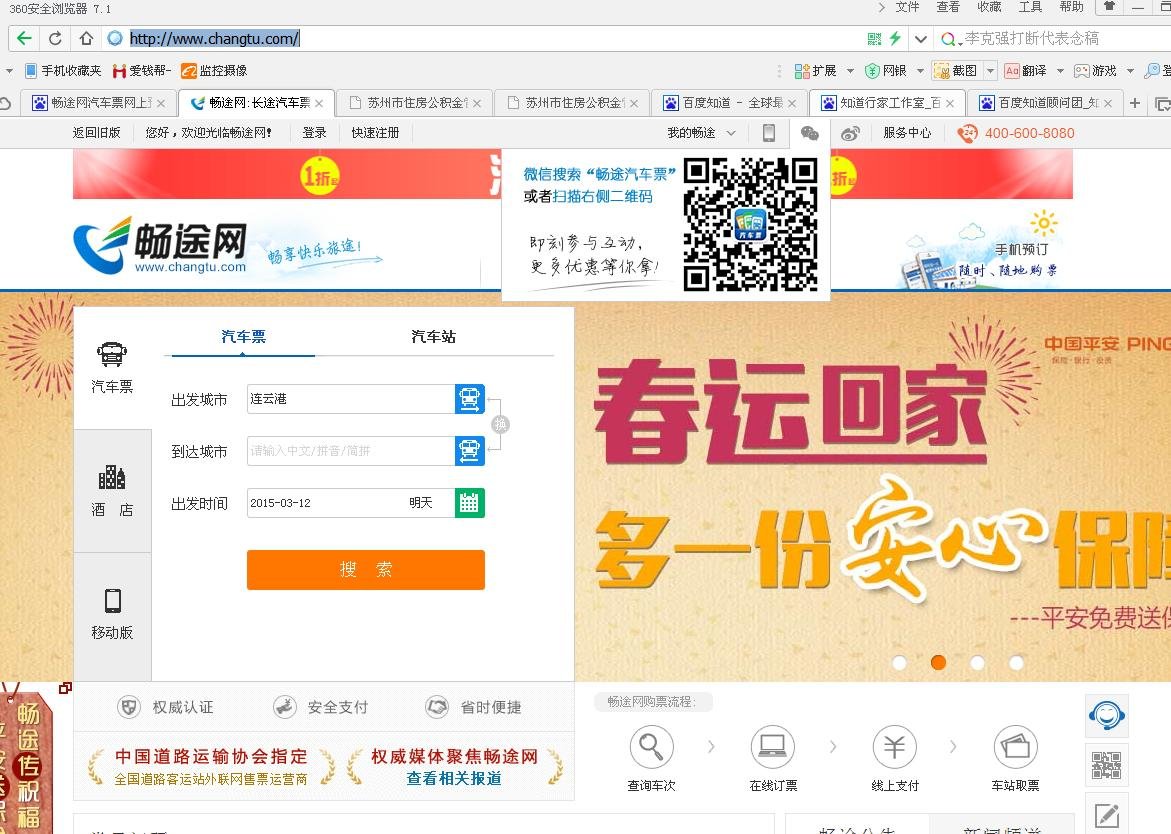This screenshot has height=834, width=1171.
Task: Open the WeChat icon in top navigation
Action: click(x=810, y=133)
